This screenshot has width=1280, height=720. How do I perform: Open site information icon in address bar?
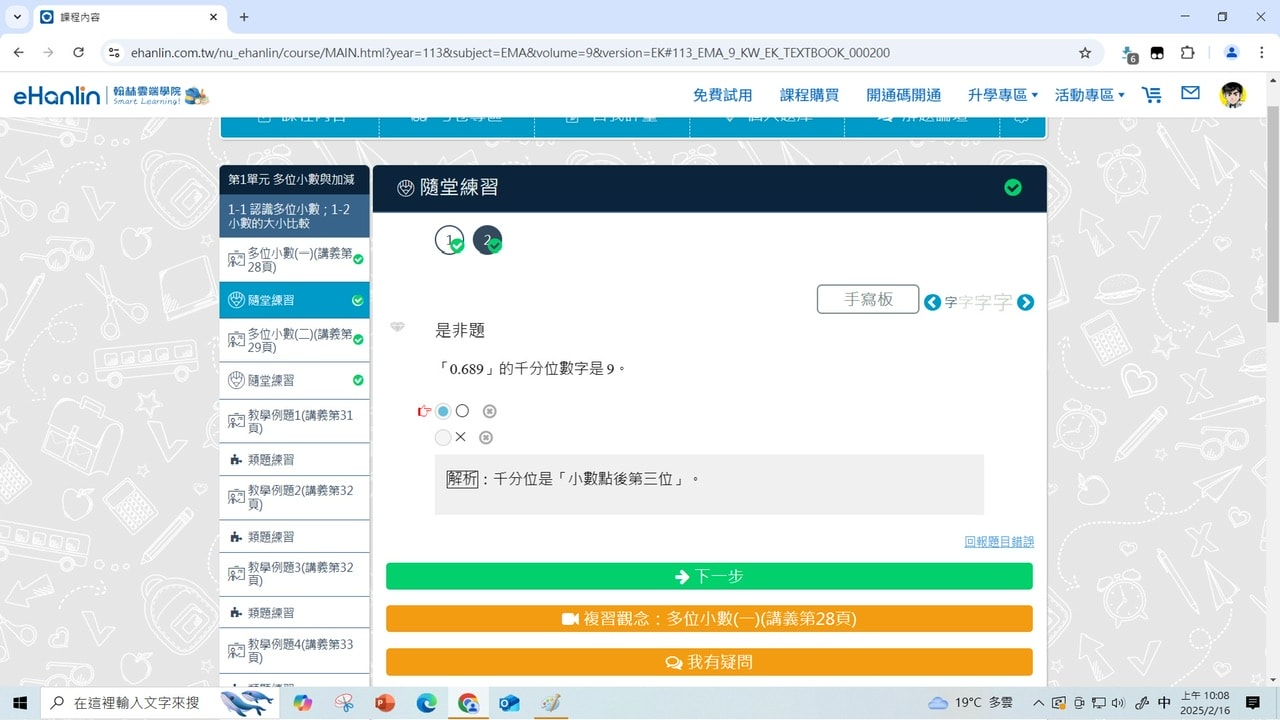point(113,52)
